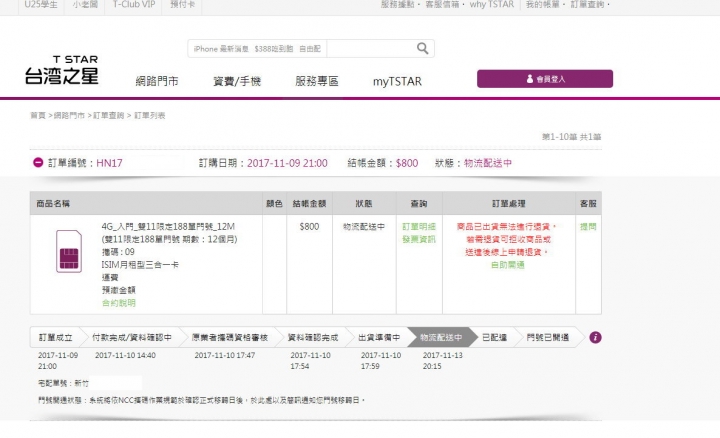Click order date 2017-11-09 21:00 in header

(x=287, y=163)
